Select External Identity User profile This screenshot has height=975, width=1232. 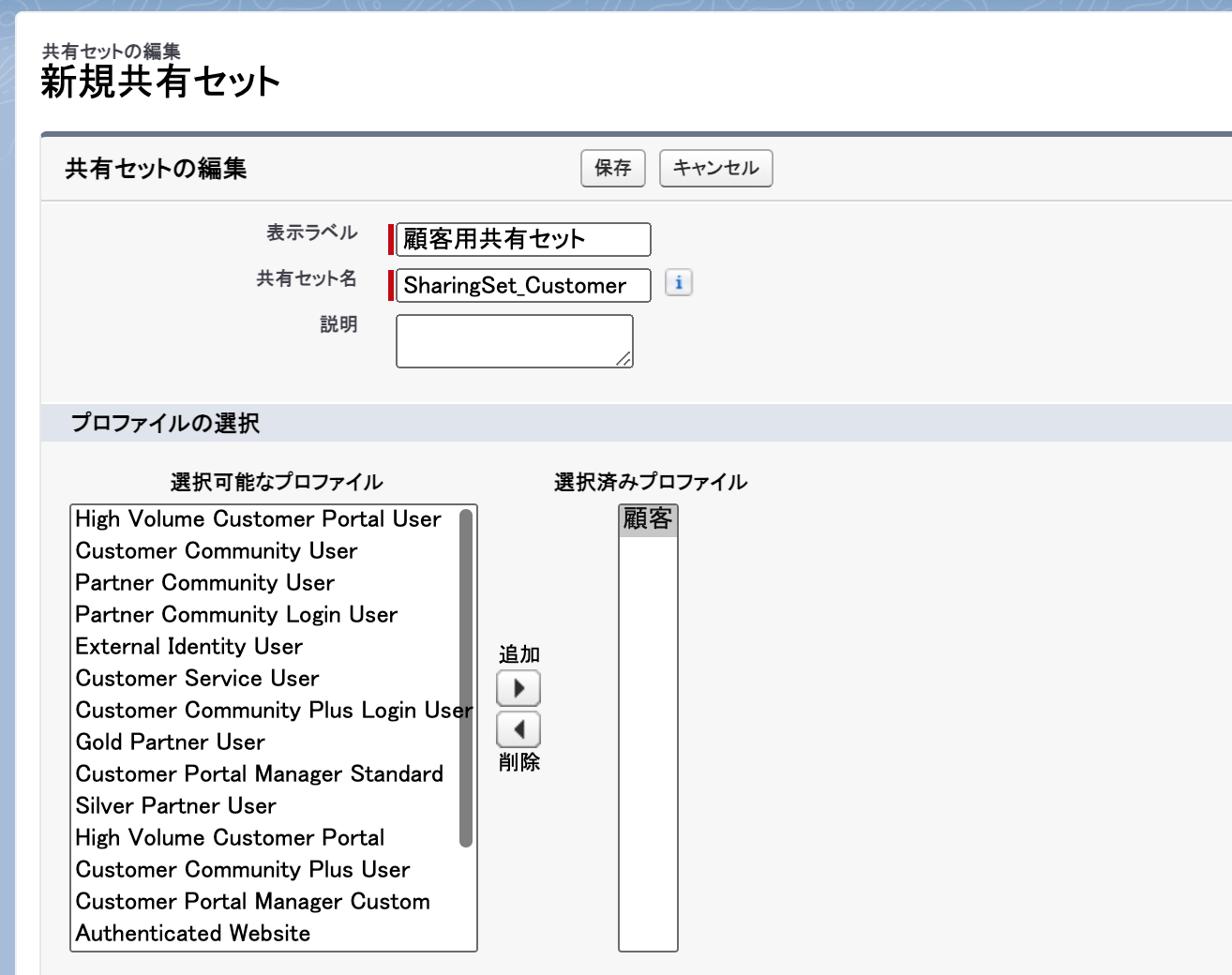click(265, 647)
